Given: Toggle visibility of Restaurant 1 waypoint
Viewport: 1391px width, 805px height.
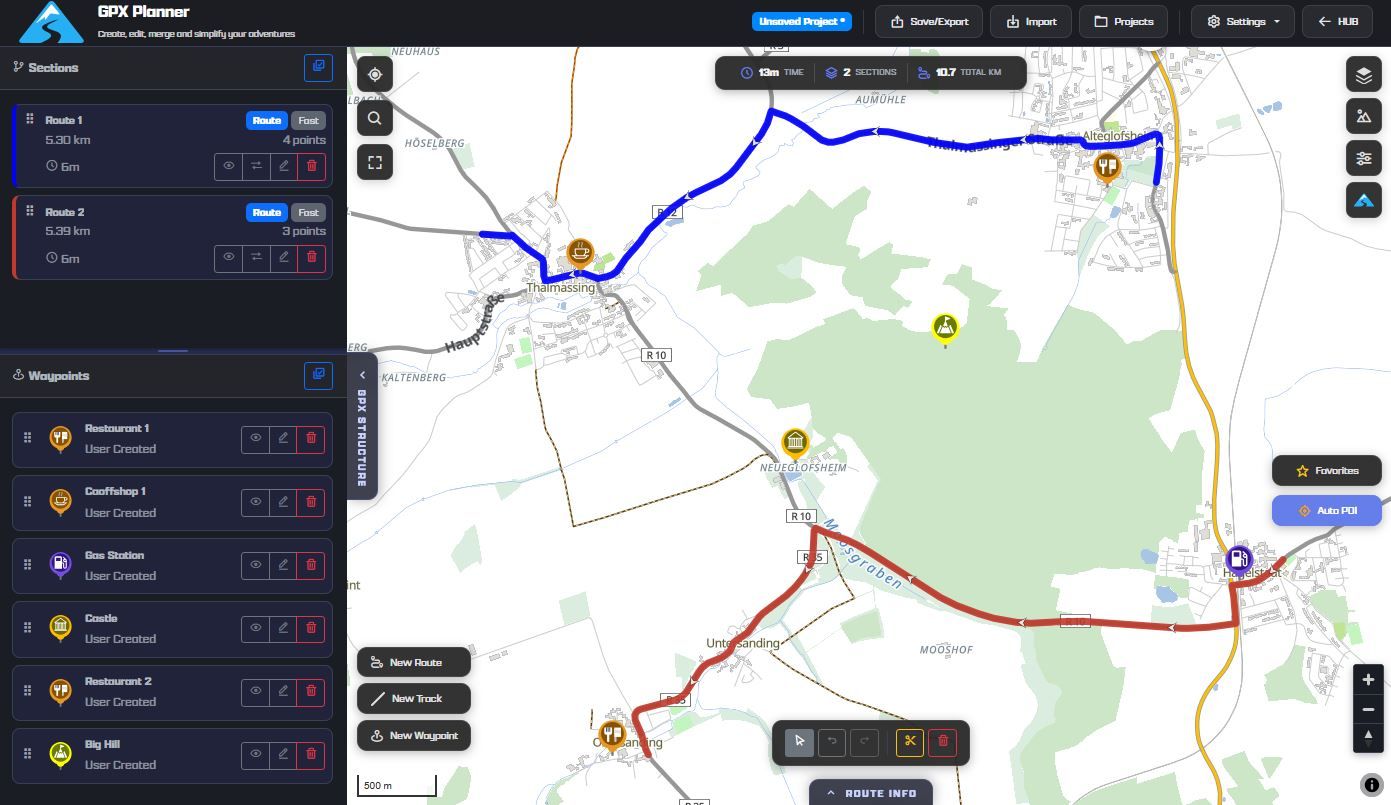Looking at the screenshot, I should [256, 438].
